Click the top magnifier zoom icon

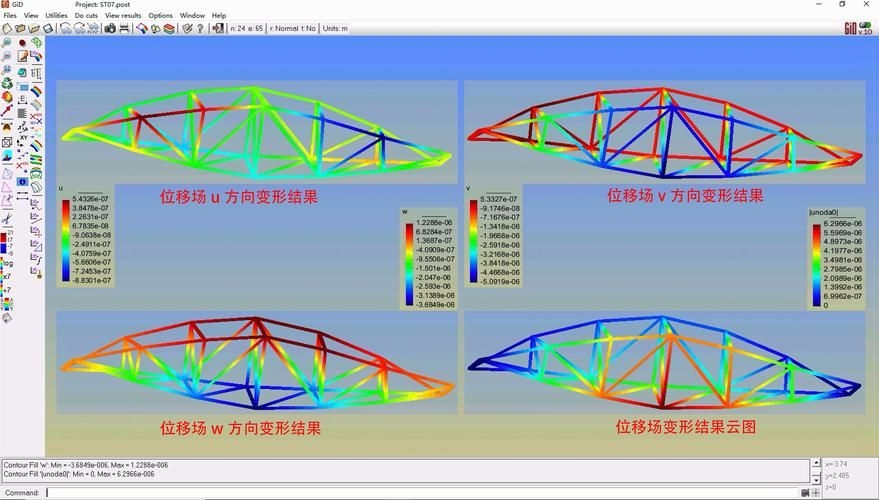pyautogui.click(x=7, y=43)
